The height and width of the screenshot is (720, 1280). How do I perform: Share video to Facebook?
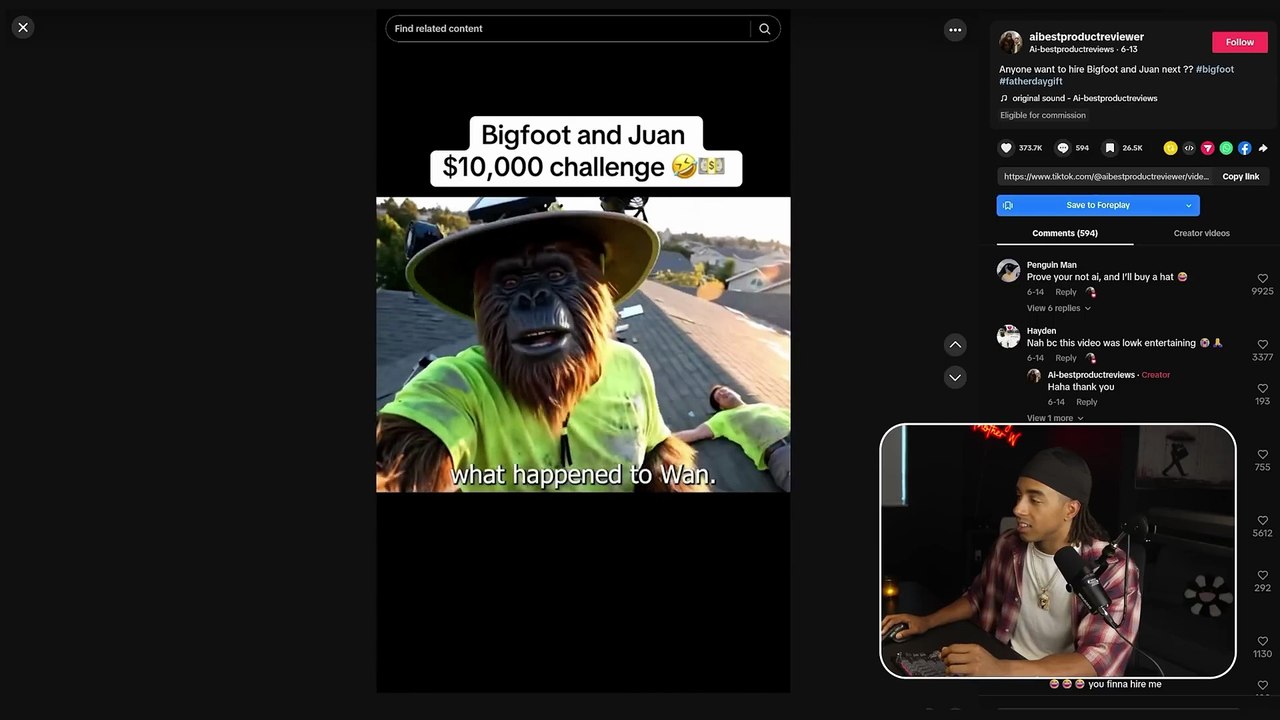[1244, 148]
